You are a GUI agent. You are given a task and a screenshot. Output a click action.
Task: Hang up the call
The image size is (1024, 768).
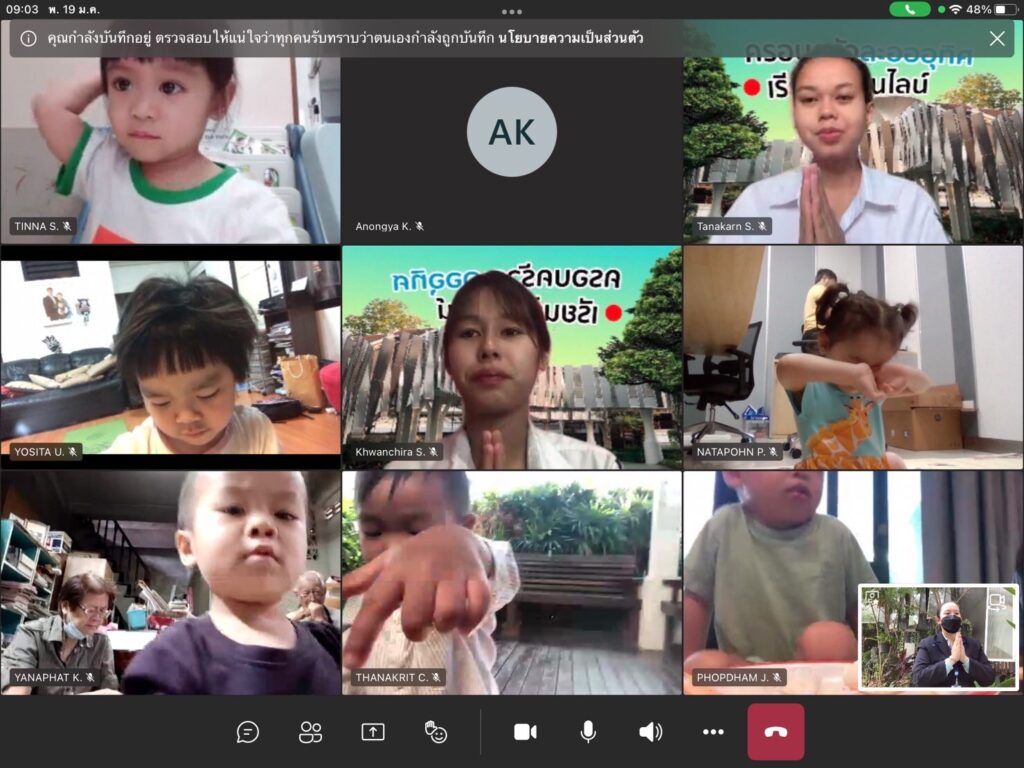(x=775, y=732)
